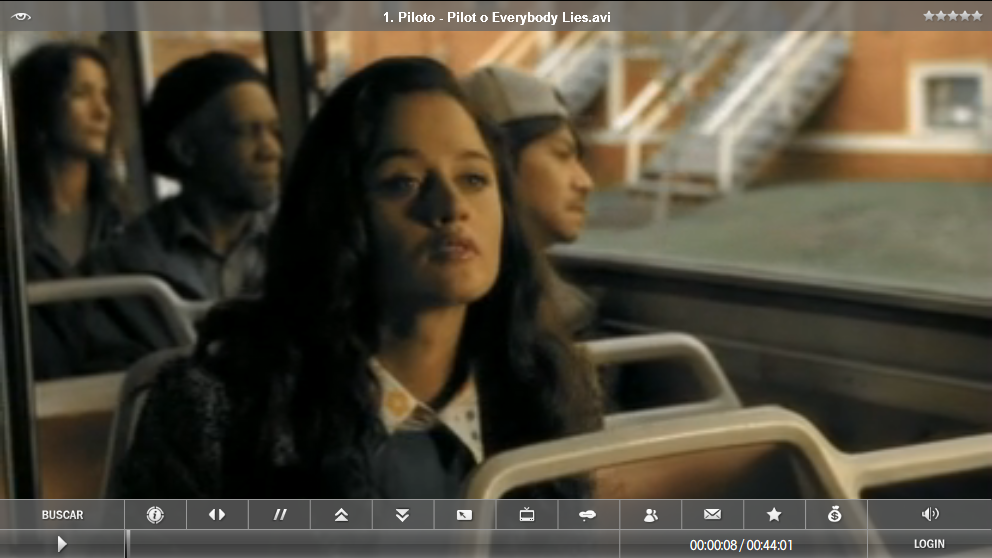Click the money bag icon
This screenshot has width=992, height=558.
point(835,514)
